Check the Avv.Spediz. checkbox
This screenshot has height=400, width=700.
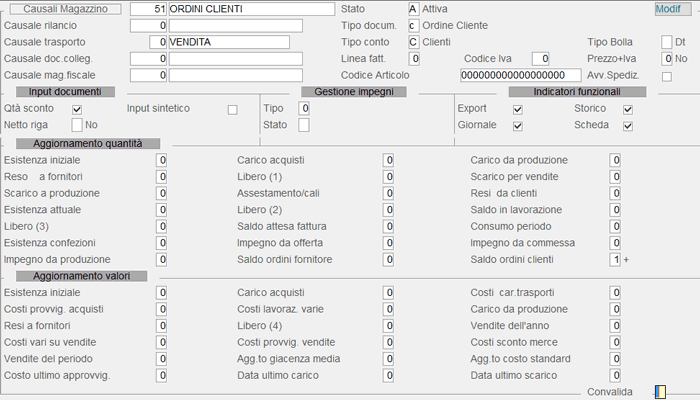pyautogui.click(x=667, y=76)
